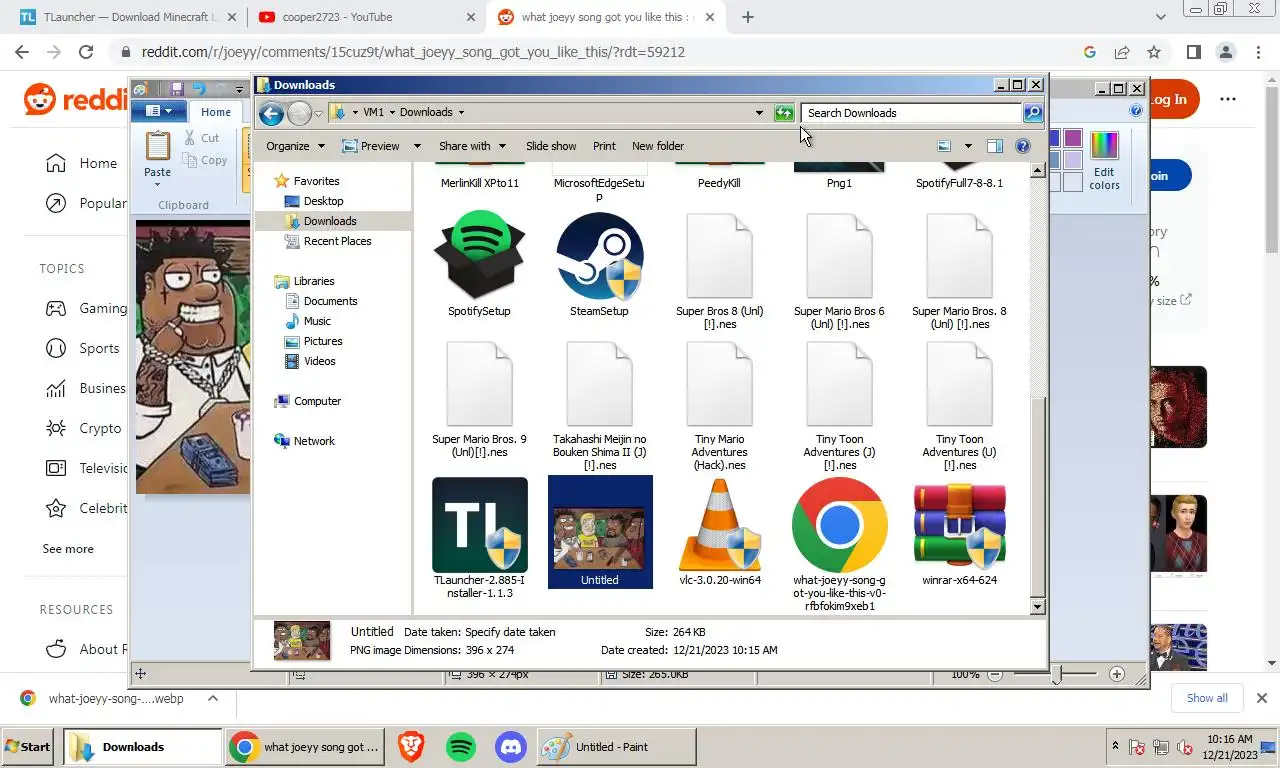Screen dimensions: 1280x768
Task: Create a New folder from toolbar
Action: pos(658,146)
